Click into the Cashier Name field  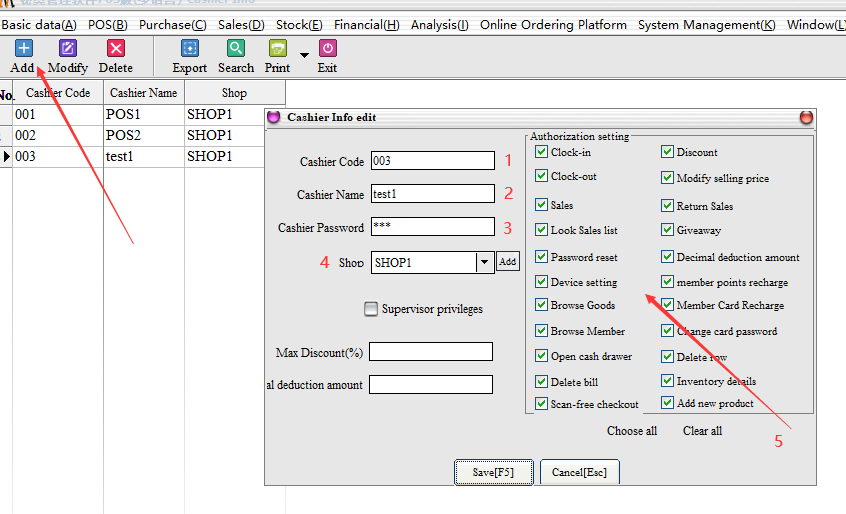point(432,194)
